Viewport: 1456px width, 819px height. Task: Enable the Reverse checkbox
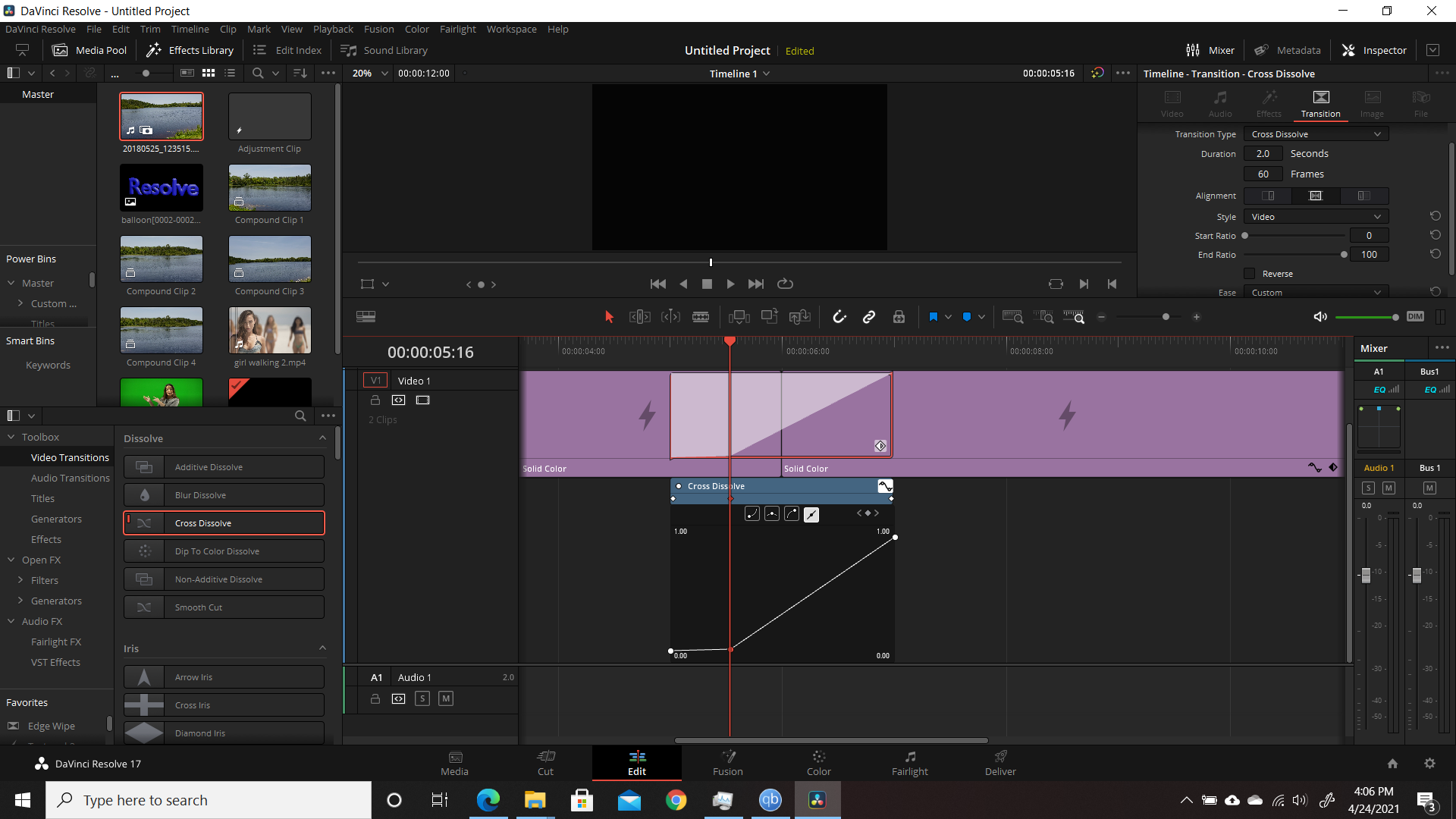pyautogui.click(x=1249, y=274)
